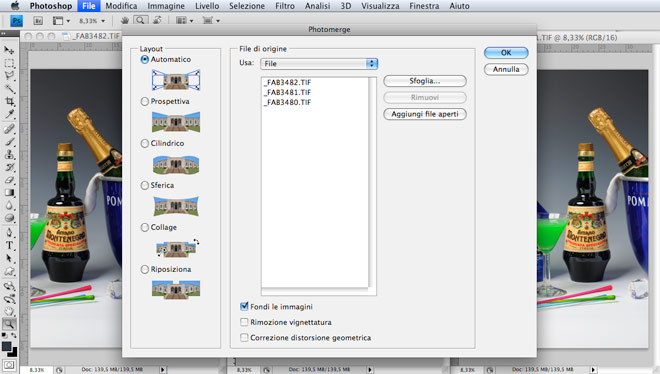
Task: Select the Magic Wand tool
Action: (9, 88)
